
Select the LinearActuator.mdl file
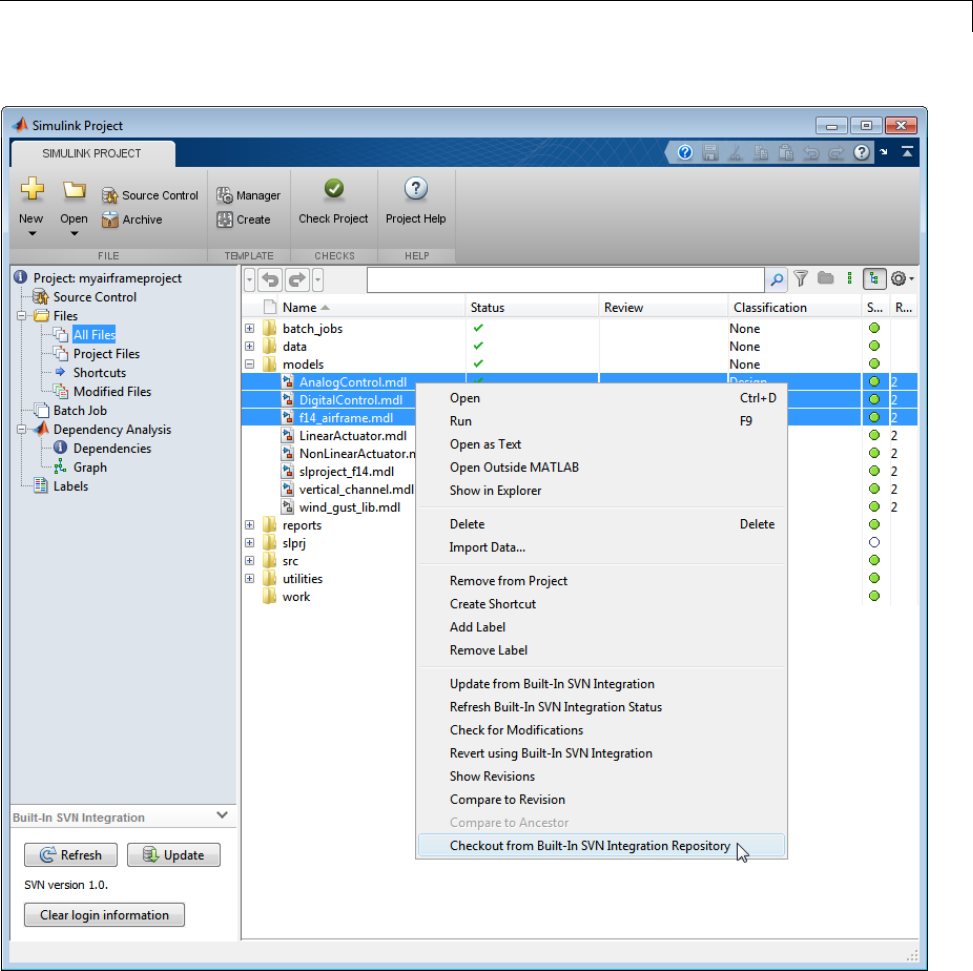click(x=352, y=436)
